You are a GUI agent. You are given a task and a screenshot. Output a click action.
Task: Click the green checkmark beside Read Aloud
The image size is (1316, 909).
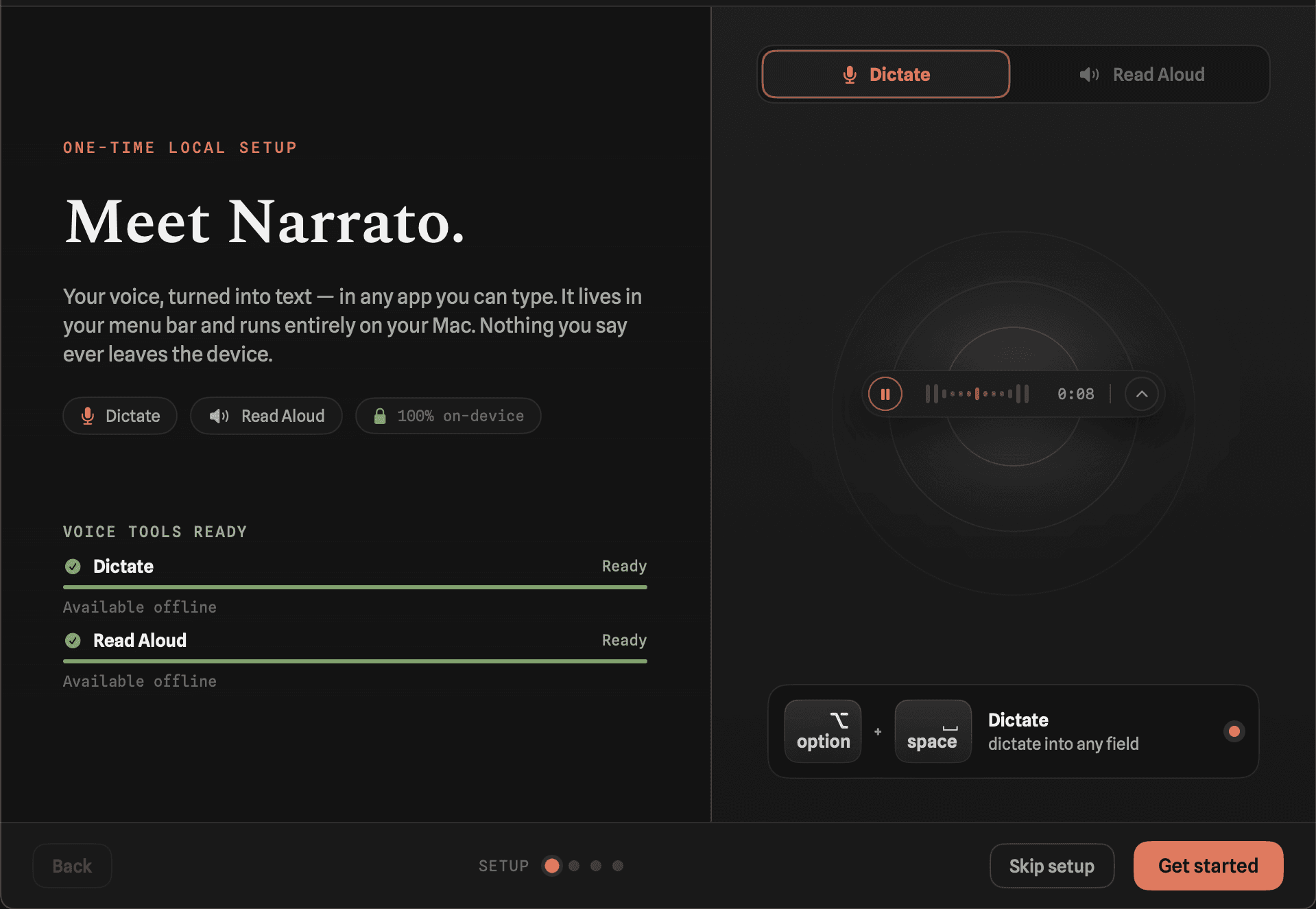tap(73, 641)
